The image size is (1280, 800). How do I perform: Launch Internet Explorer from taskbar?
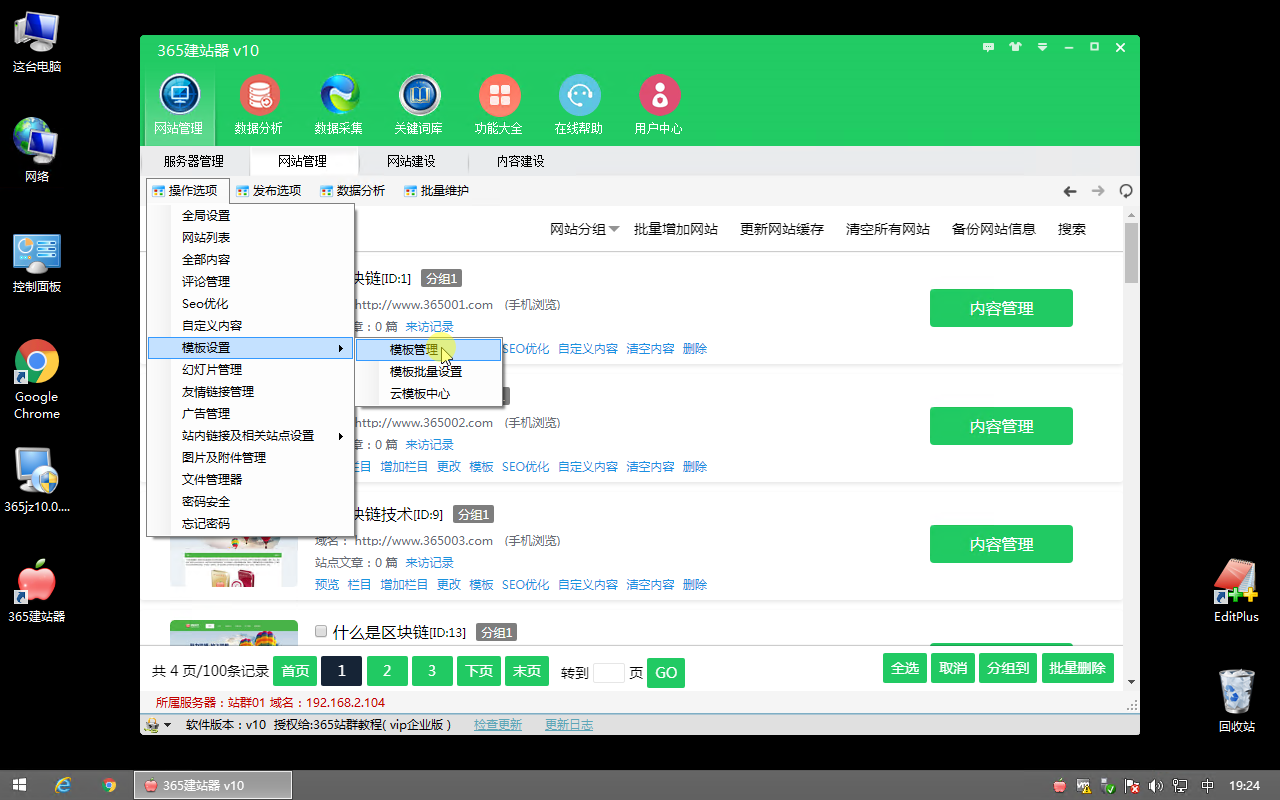point(64,785)
